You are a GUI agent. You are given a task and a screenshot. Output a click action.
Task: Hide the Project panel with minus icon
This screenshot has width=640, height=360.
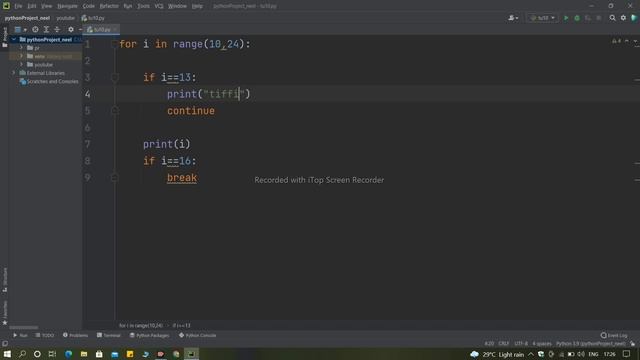[x=80, y=29]
